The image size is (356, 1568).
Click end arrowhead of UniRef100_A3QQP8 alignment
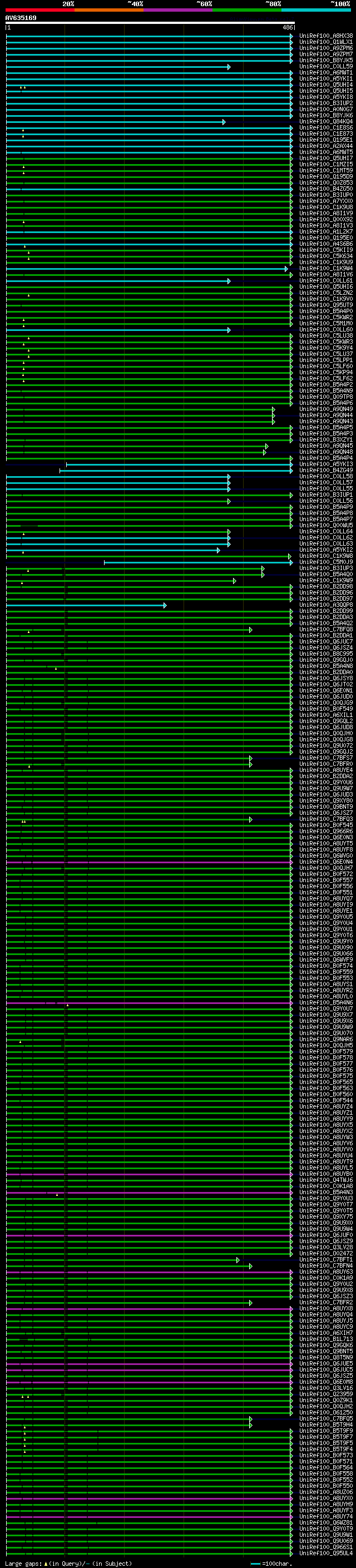pyautogui.click(x=165, y=605)
